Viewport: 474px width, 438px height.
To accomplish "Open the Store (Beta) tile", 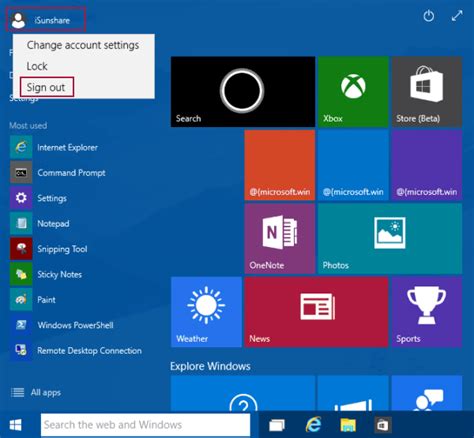I will point(427,92).
